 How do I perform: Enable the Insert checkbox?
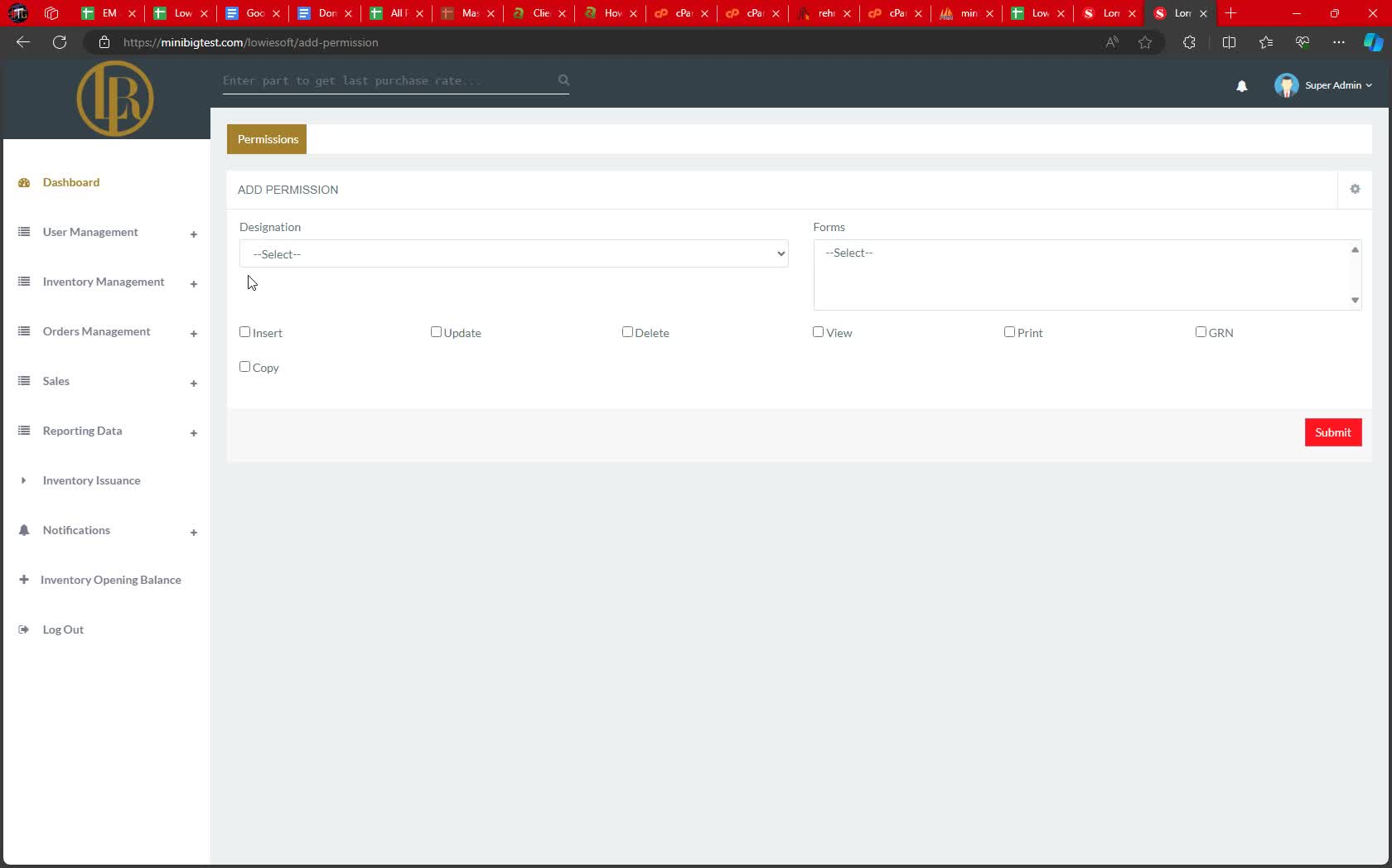coord(245,332)
